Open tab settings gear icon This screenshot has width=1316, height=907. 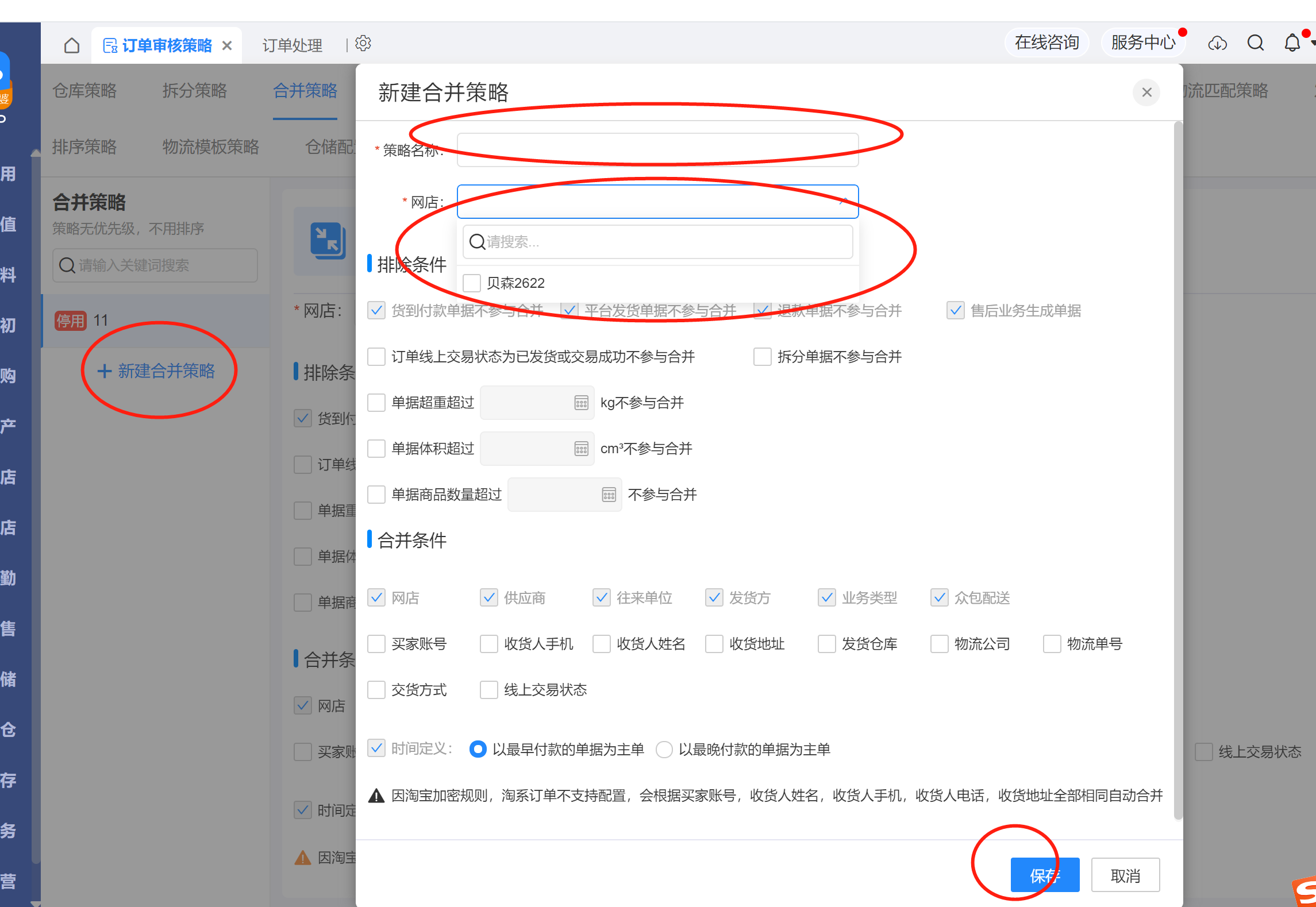(363, 44)
